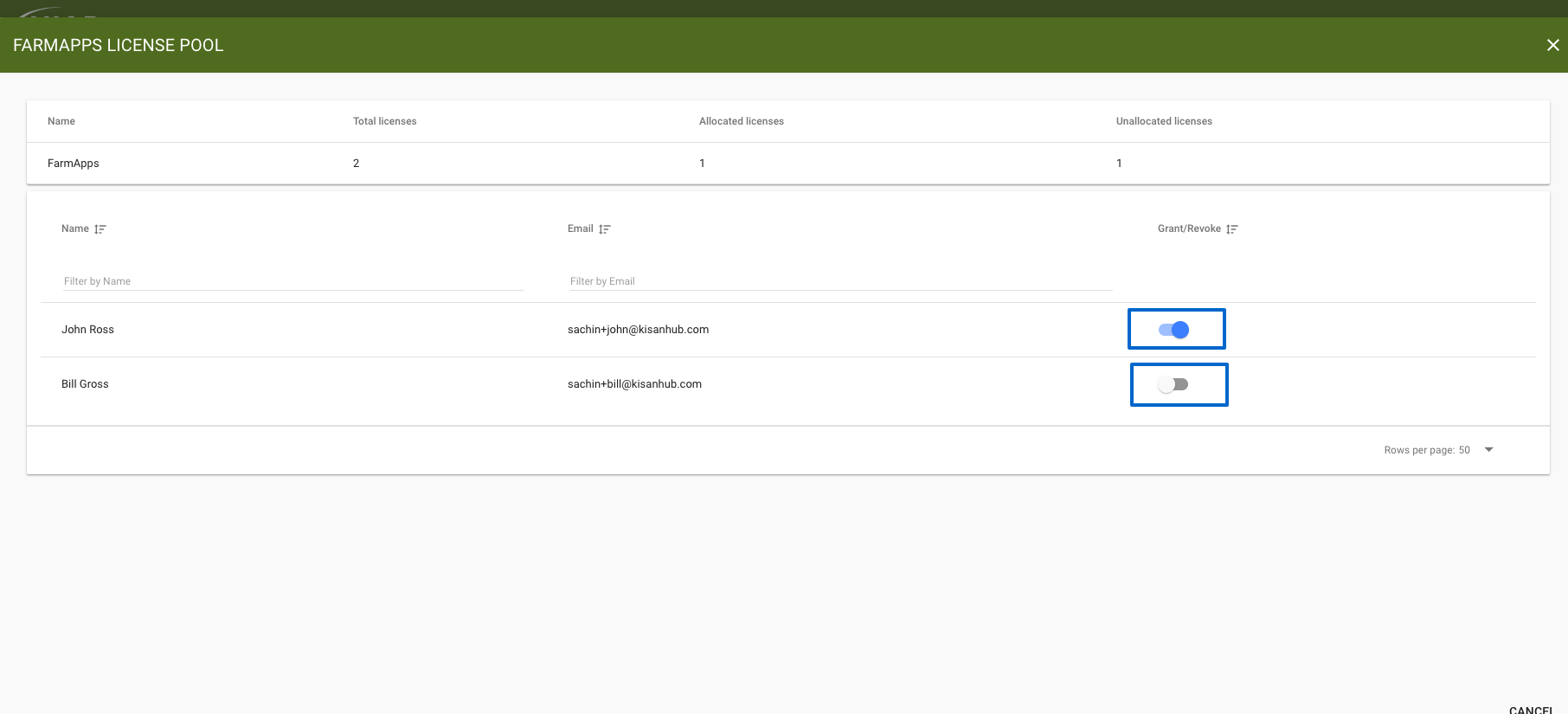Viewport: 1568px width, 714px height.
Task: Focus the Filter by Name field
Action: [292, 281]
